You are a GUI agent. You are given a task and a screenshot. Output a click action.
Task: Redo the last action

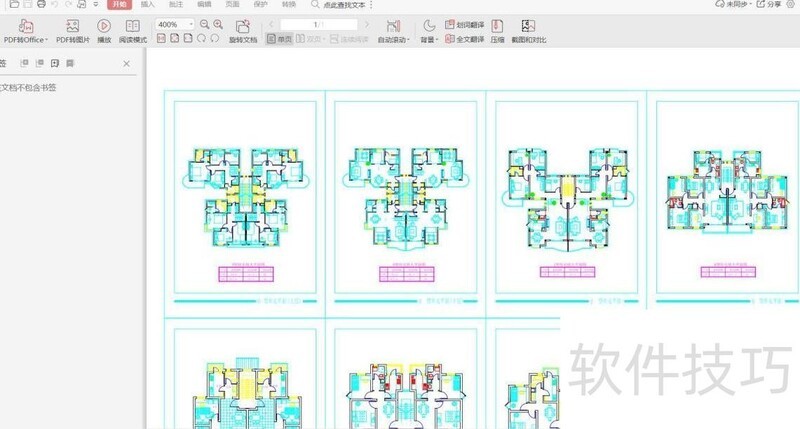[x=68, y=4]
